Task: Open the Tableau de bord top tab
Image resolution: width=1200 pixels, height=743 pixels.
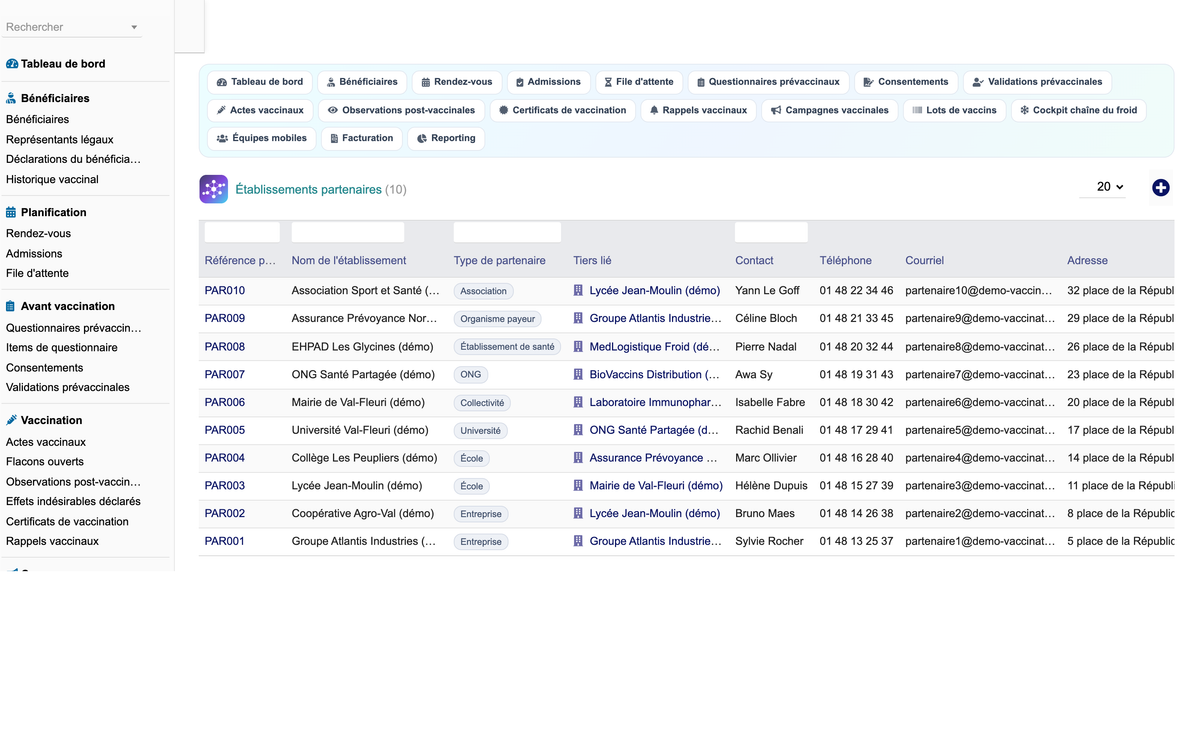Action: tap(260, 82)
